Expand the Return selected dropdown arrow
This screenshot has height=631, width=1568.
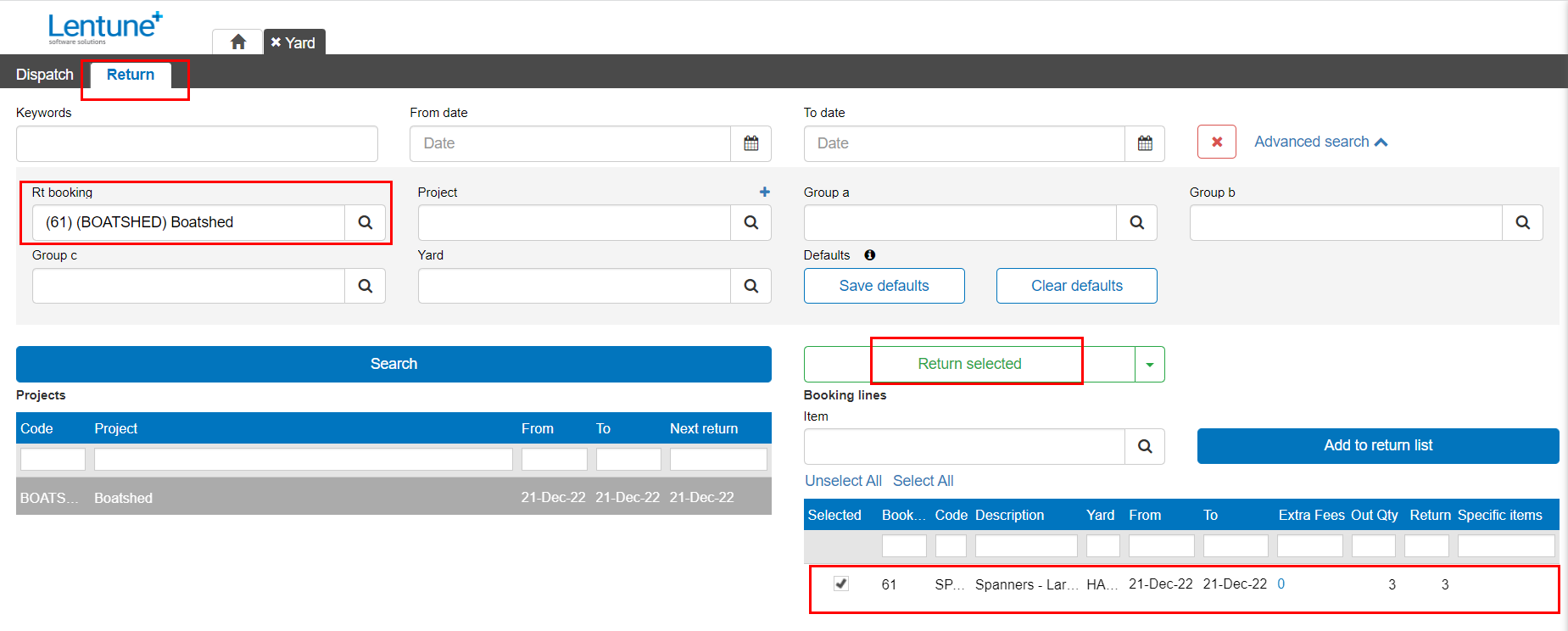coord(1149,365)
